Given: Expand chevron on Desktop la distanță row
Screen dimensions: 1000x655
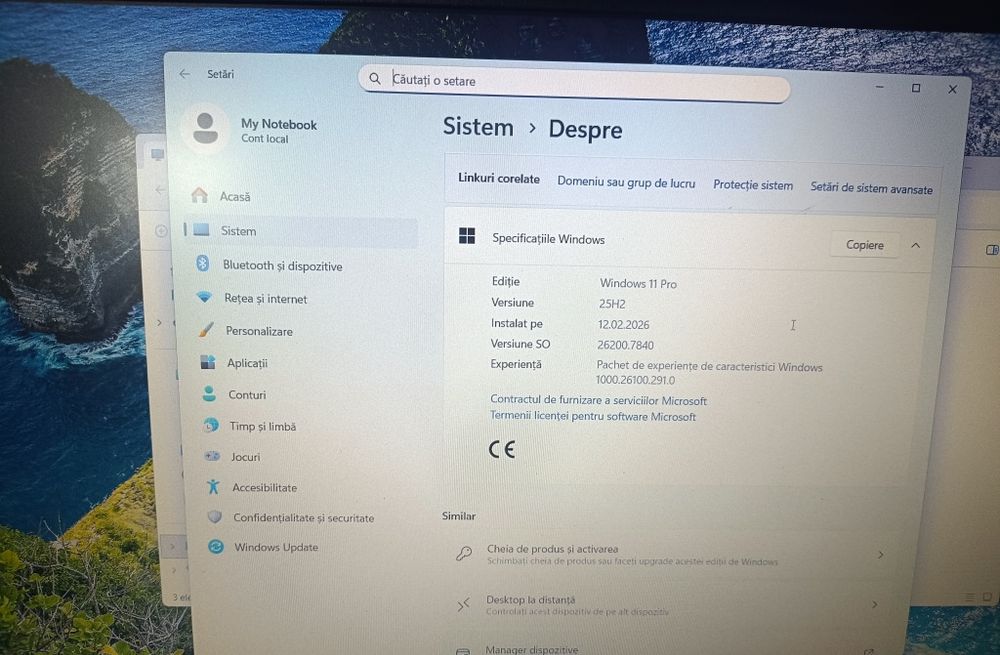Looking at the screenshot, I should click(x=874, y=604).
